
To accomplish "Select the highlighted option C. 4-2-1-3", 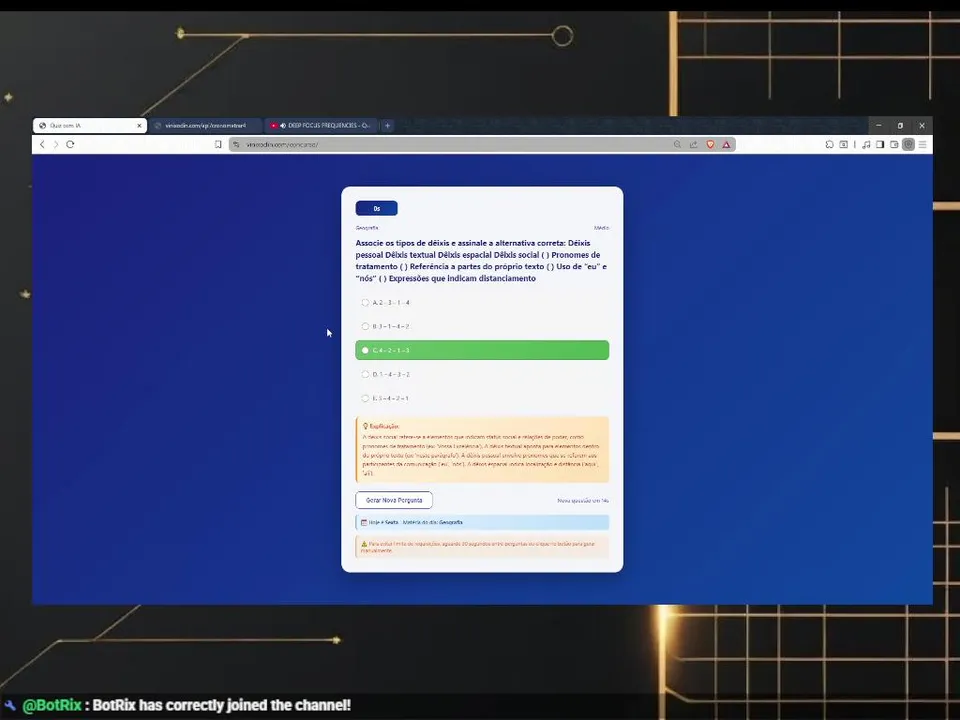I will pyautogui.click(x=482, y=350).
